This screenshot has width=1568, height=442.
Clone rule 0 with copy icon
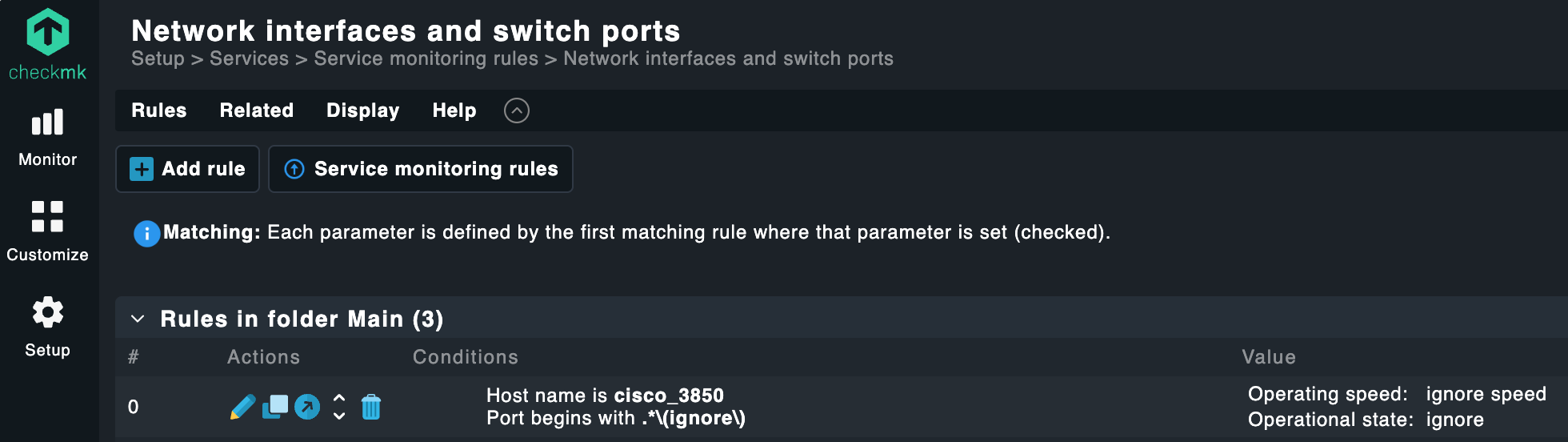click(x=275, y=407)
